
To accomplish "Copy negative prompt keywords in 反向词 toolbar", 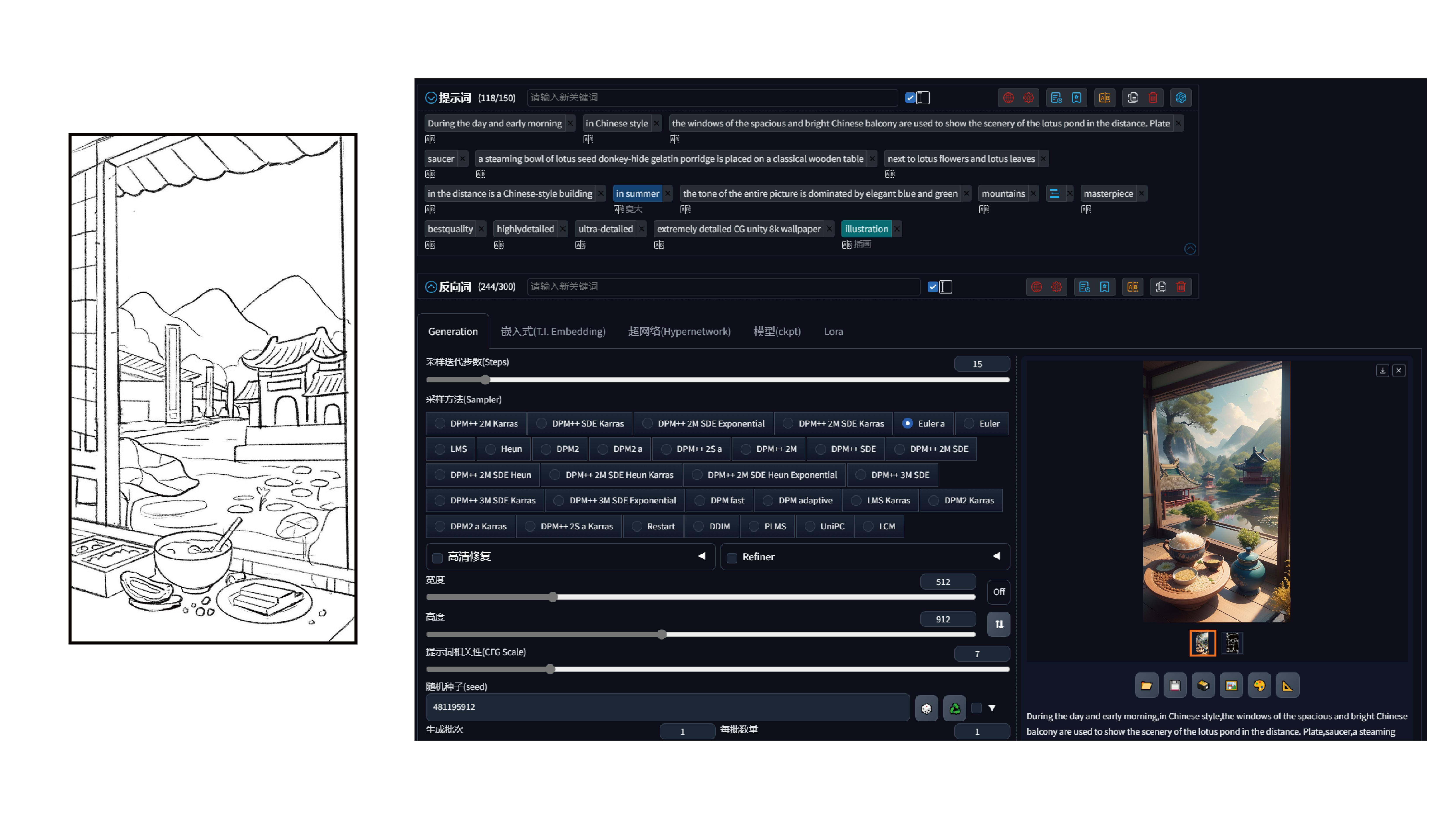I will [1161, 287].
